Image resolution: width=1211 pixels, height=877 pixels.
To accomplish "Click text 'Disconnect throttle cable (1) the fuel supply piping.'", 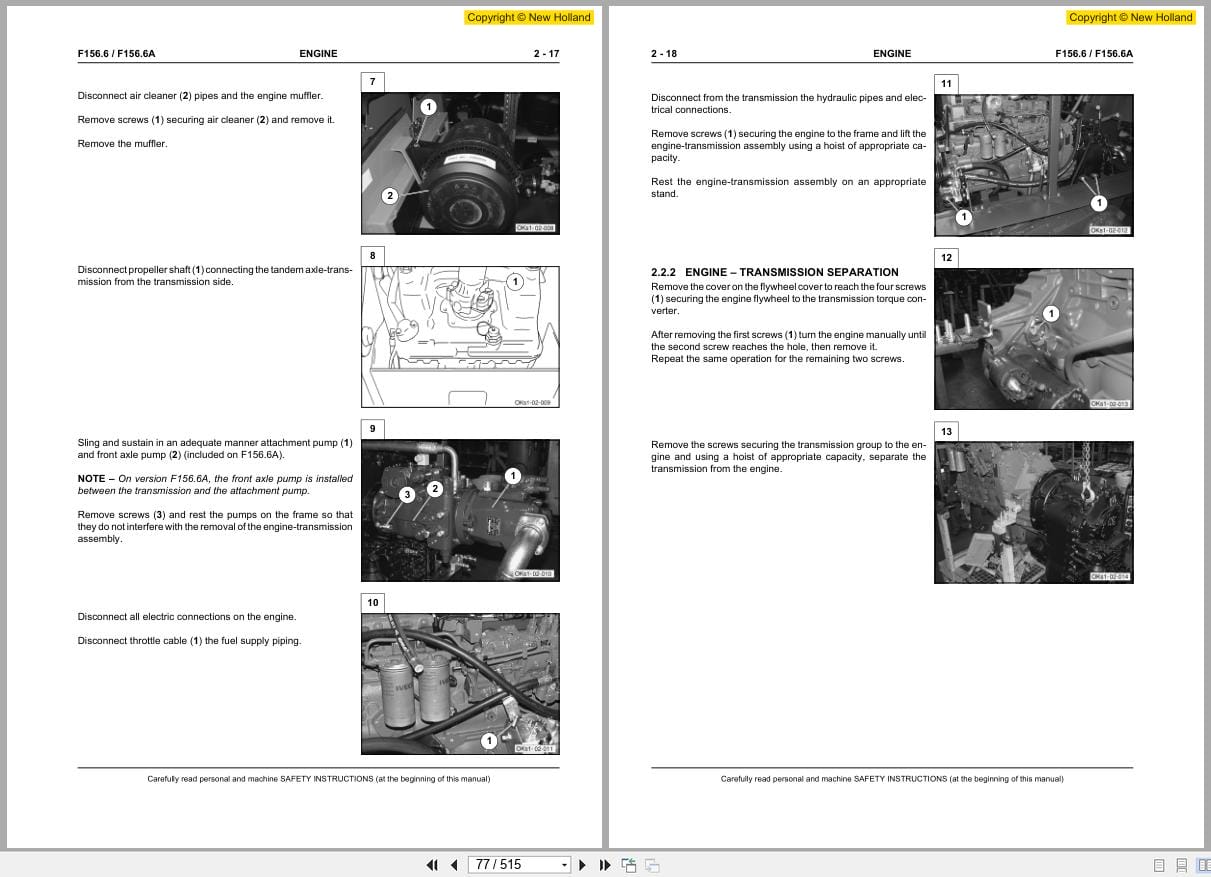I will click(x=189, y=641).
